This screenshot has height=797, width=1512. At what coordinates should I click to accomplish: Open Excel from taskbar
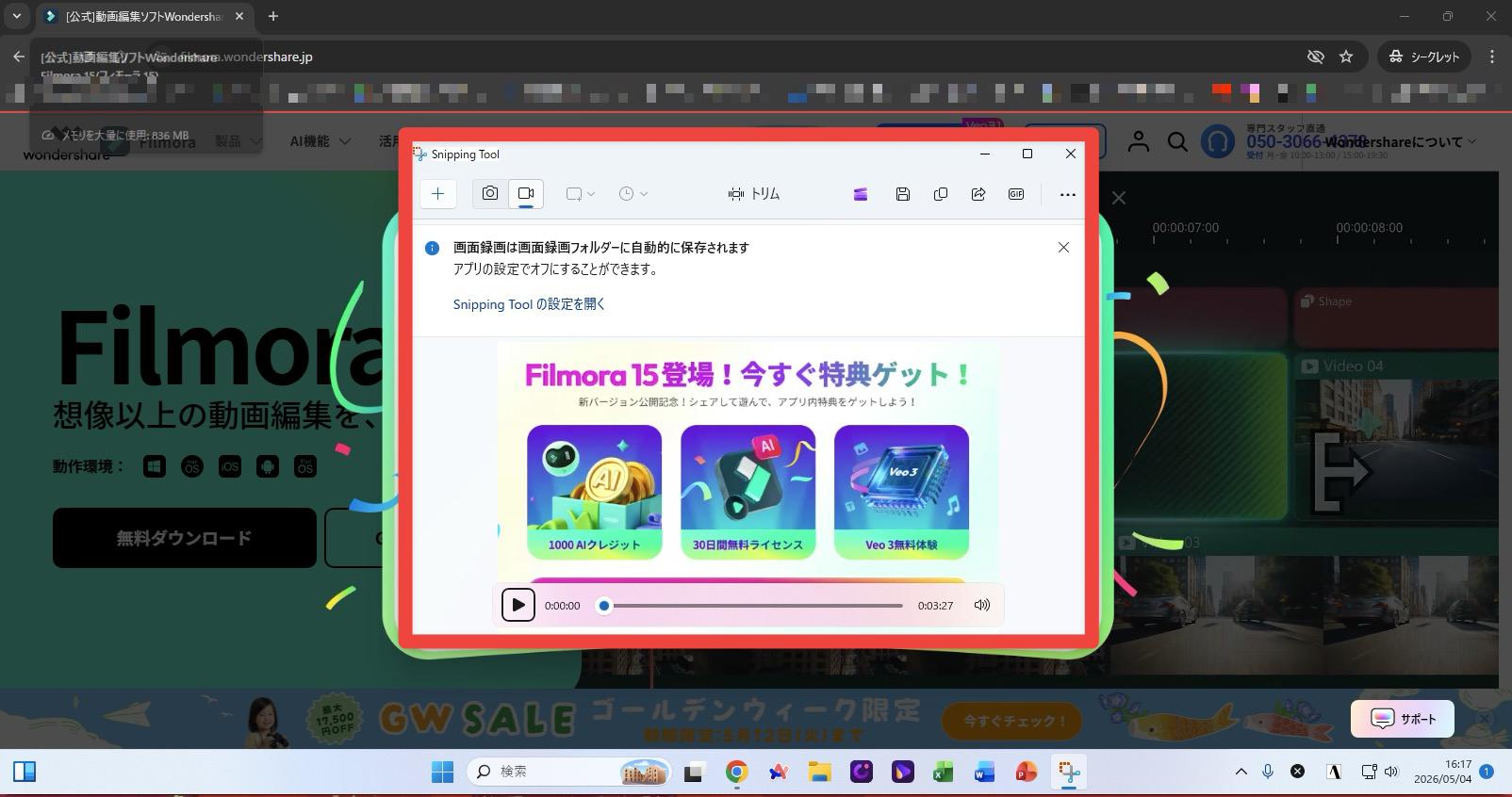coord(944,773)
